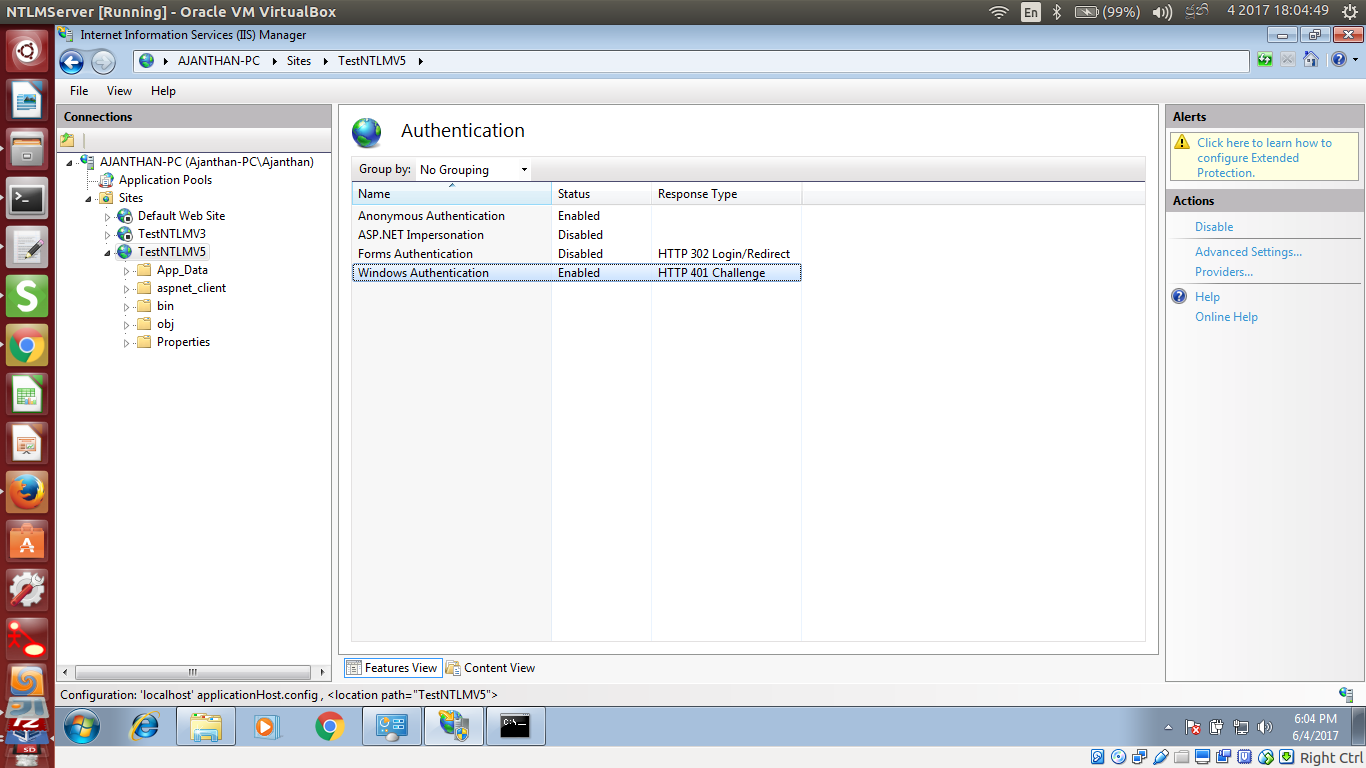Image resolution: width=1366 pixels, height=768 pixels.
Task: Click the Extended Protection alert link
Action: click(1264, 158)
